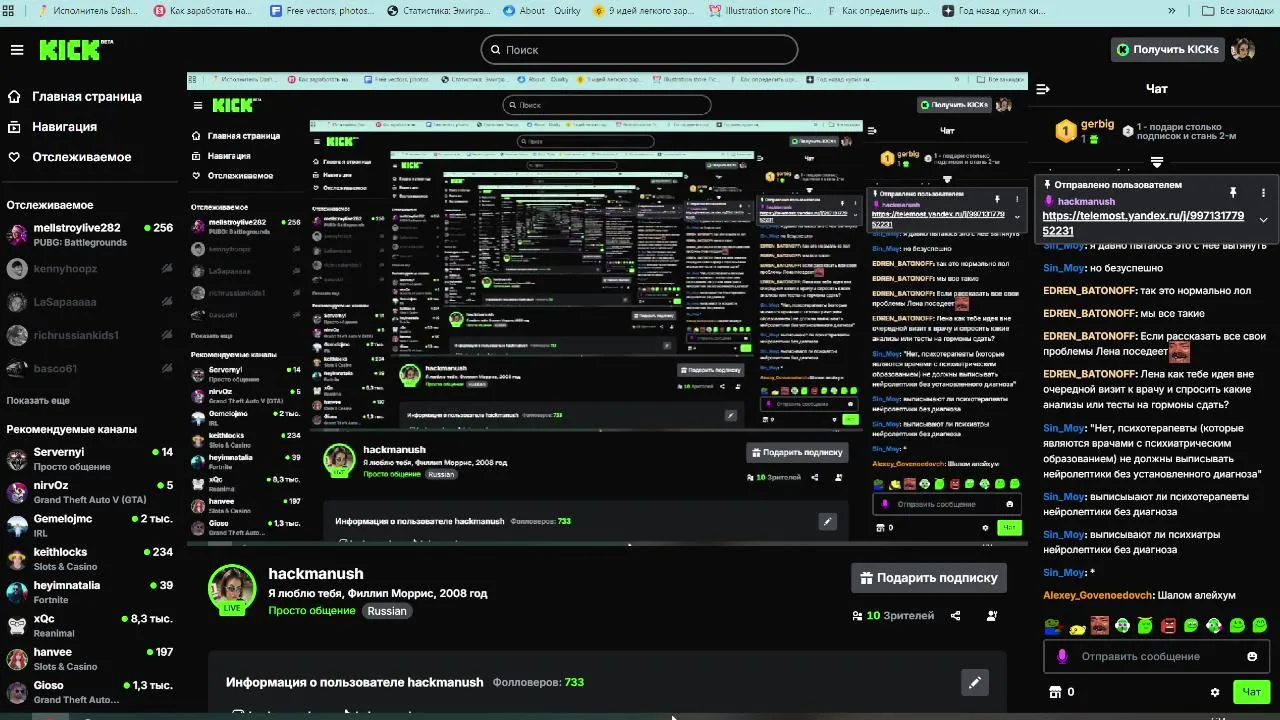Expand the gift leaderboard arrow under gerbig
Screen dimensions: 1280x720
(1156, 161)
